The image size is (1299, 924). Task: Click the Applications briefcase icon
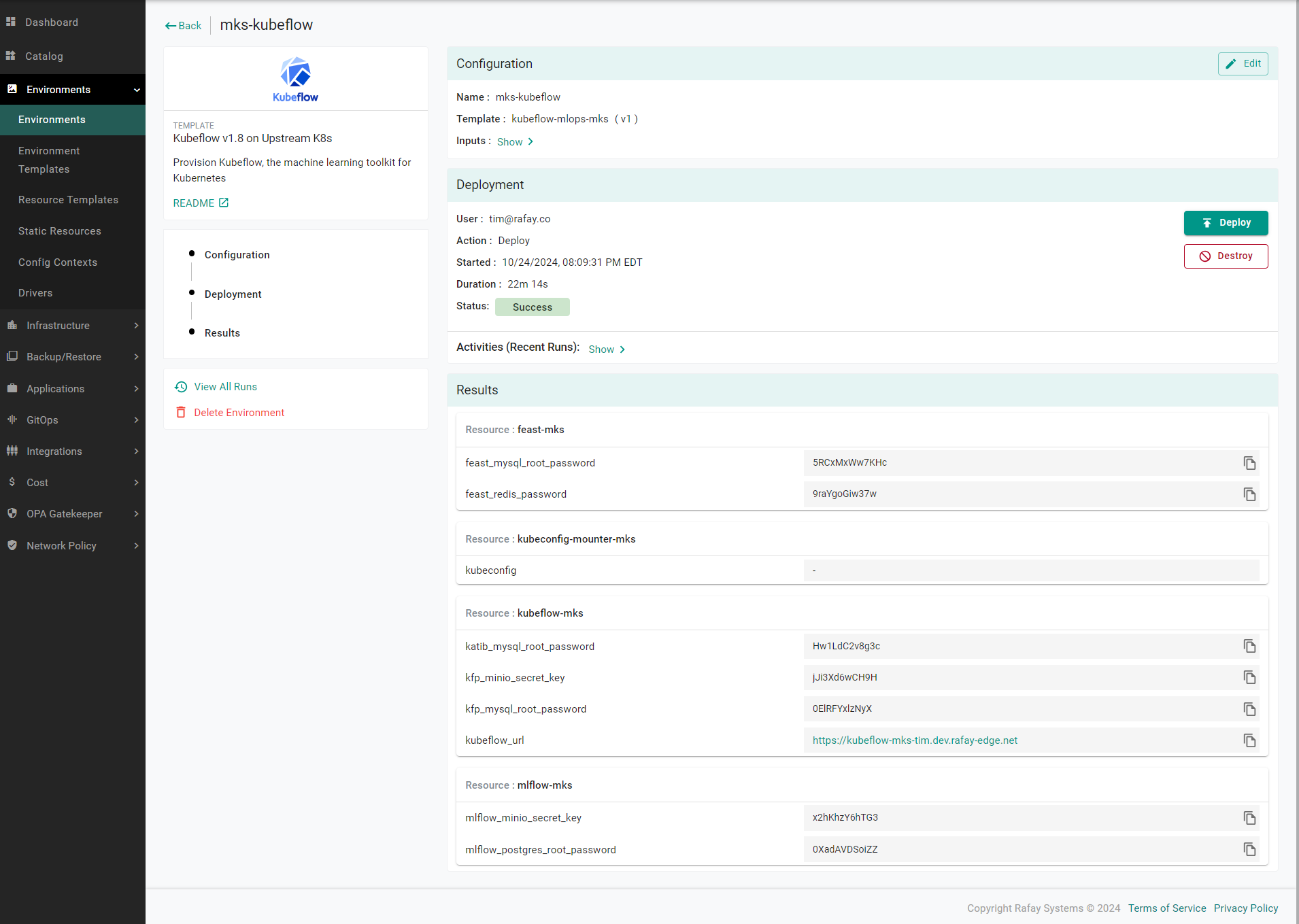coord(12,388)
